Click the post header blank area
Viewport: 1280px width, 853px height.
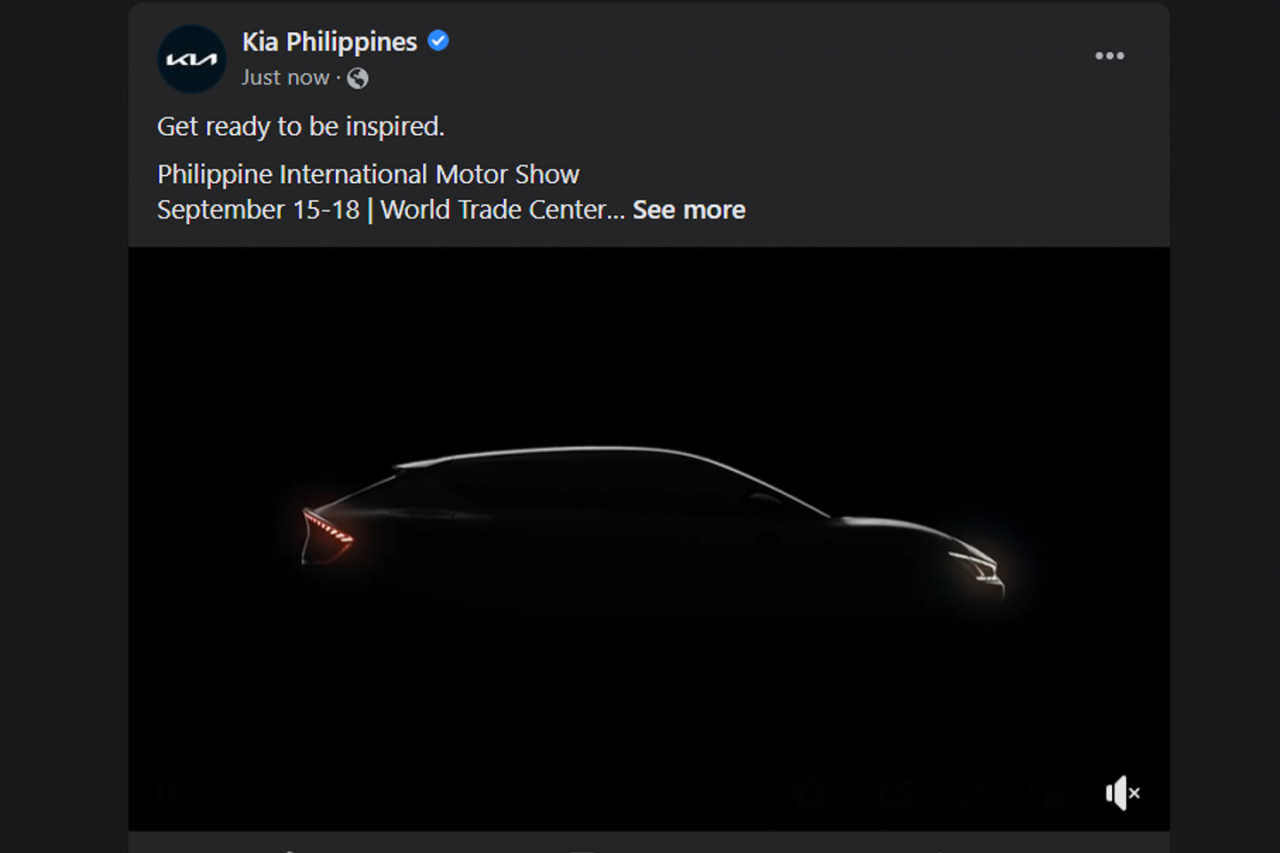tap(760, 57)
